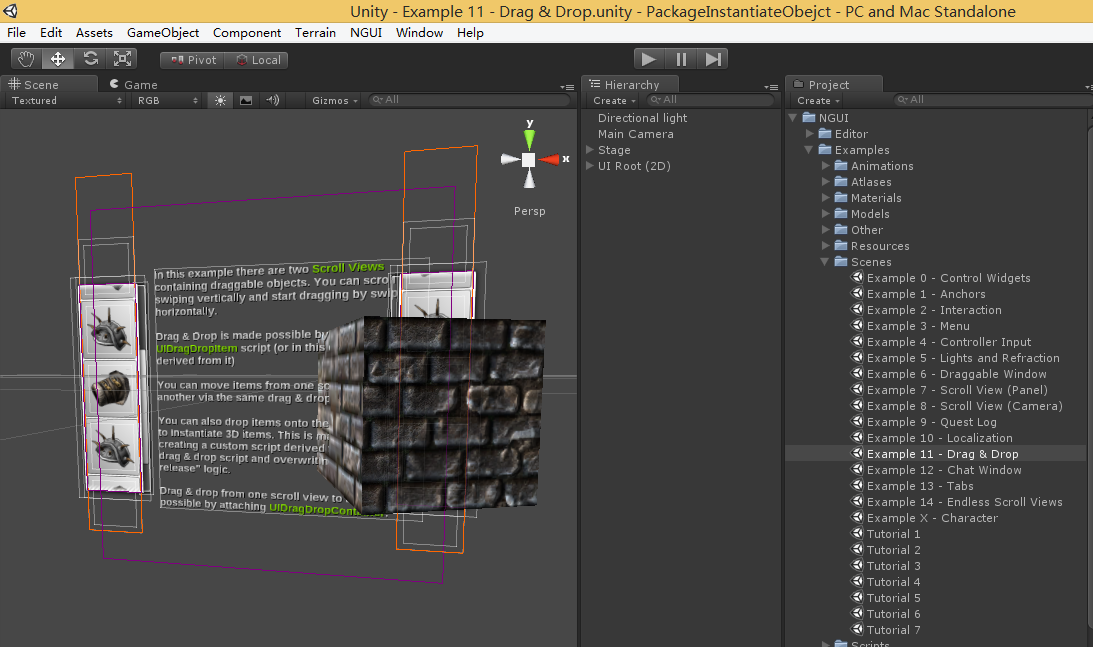Select the Move transform tool
1093x647 pixels.
coord(58,59)
